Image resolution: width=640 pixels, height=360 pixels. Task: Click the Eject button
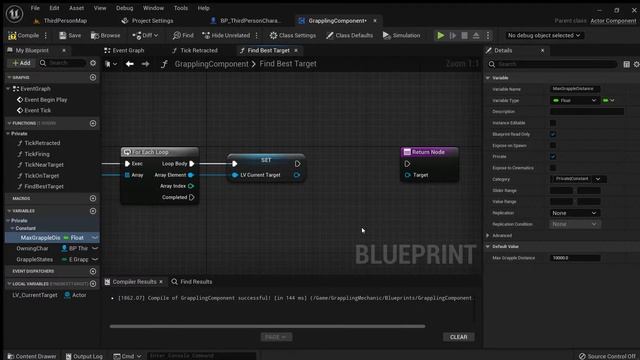[476, 36]
